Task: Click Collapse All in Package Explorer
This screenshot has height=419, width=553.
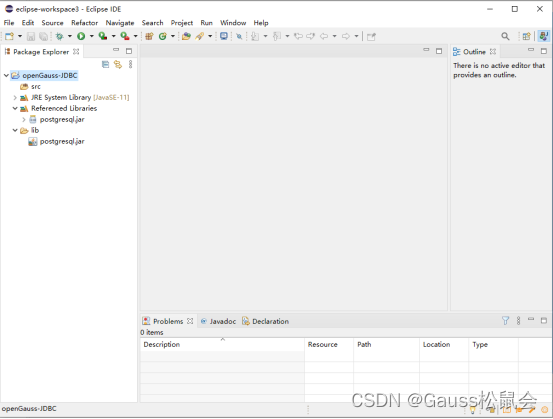Action: tap(105, 64)
